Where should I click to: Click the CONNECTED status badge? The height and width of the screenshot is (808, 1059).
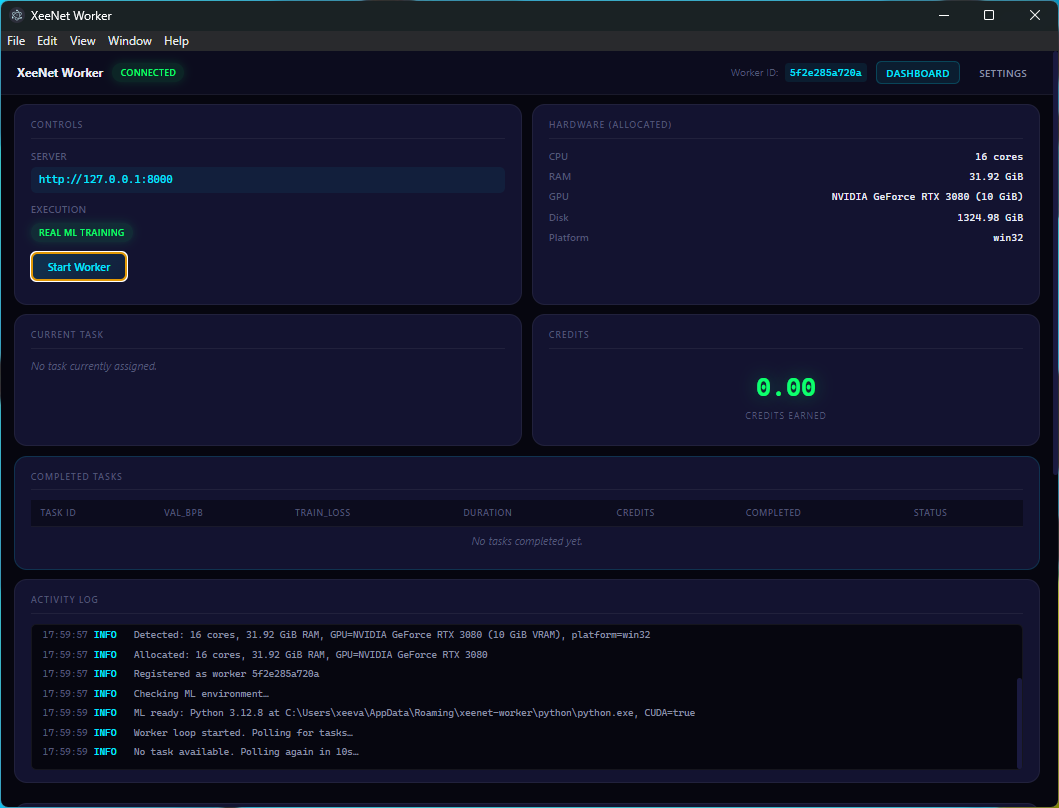(148, 72)
